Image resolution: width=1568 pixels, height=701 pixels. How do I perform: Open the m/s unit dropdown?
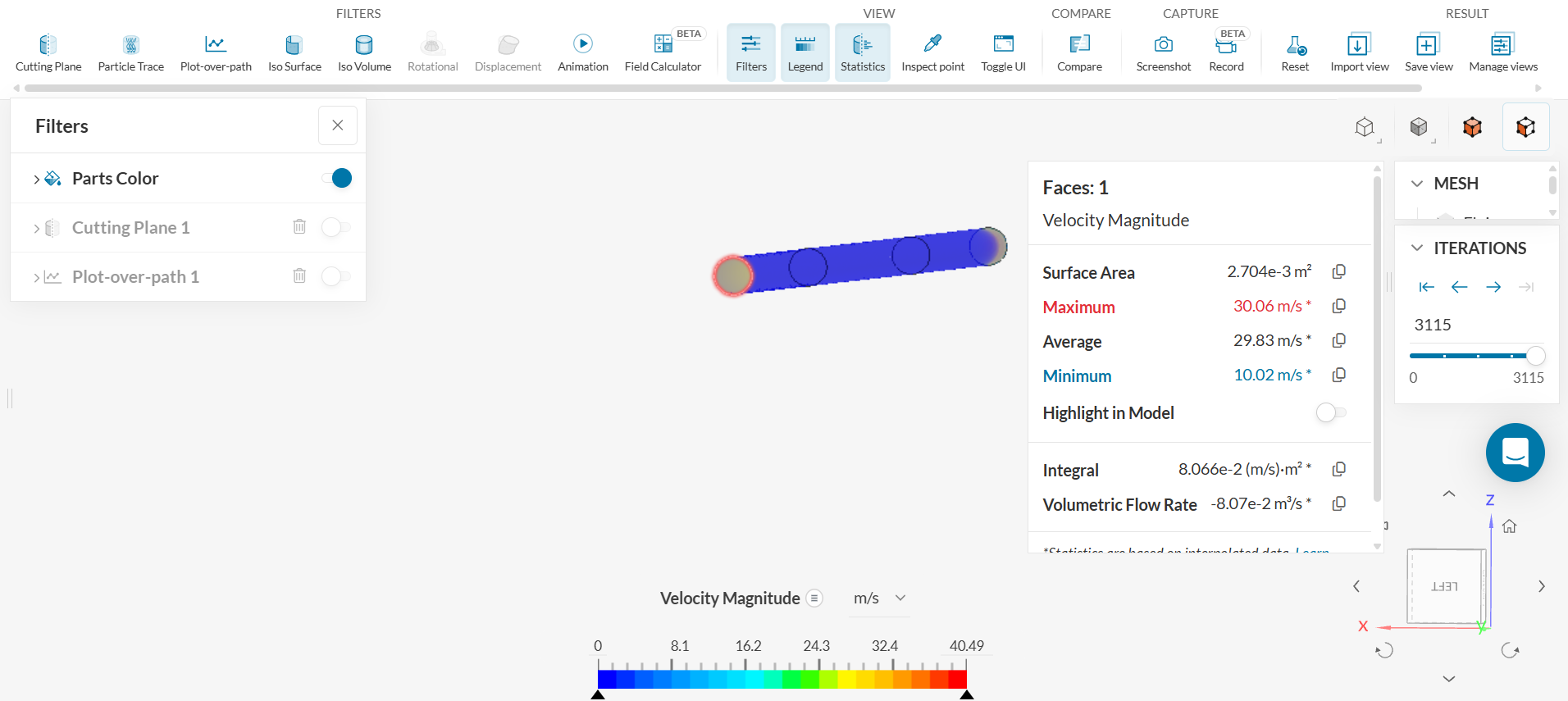[x=879, y=599]
